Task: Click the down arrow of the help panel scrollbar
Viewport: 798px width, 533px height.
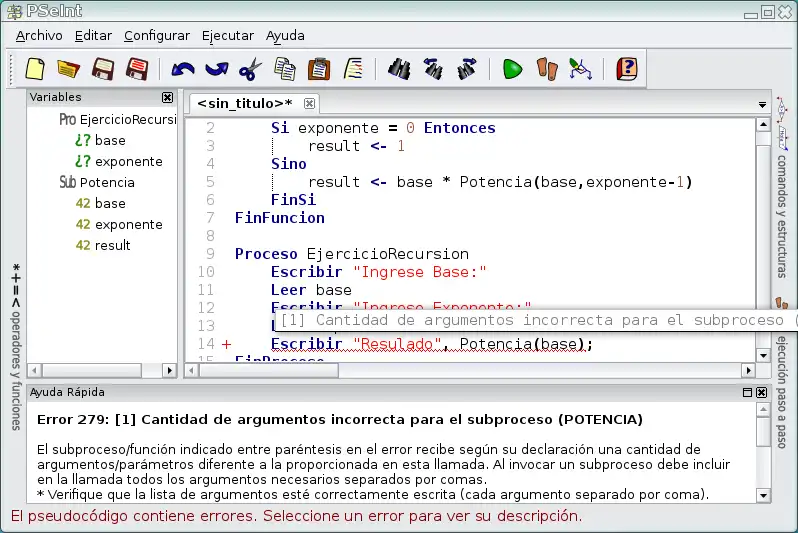Action: coord(764,495)
